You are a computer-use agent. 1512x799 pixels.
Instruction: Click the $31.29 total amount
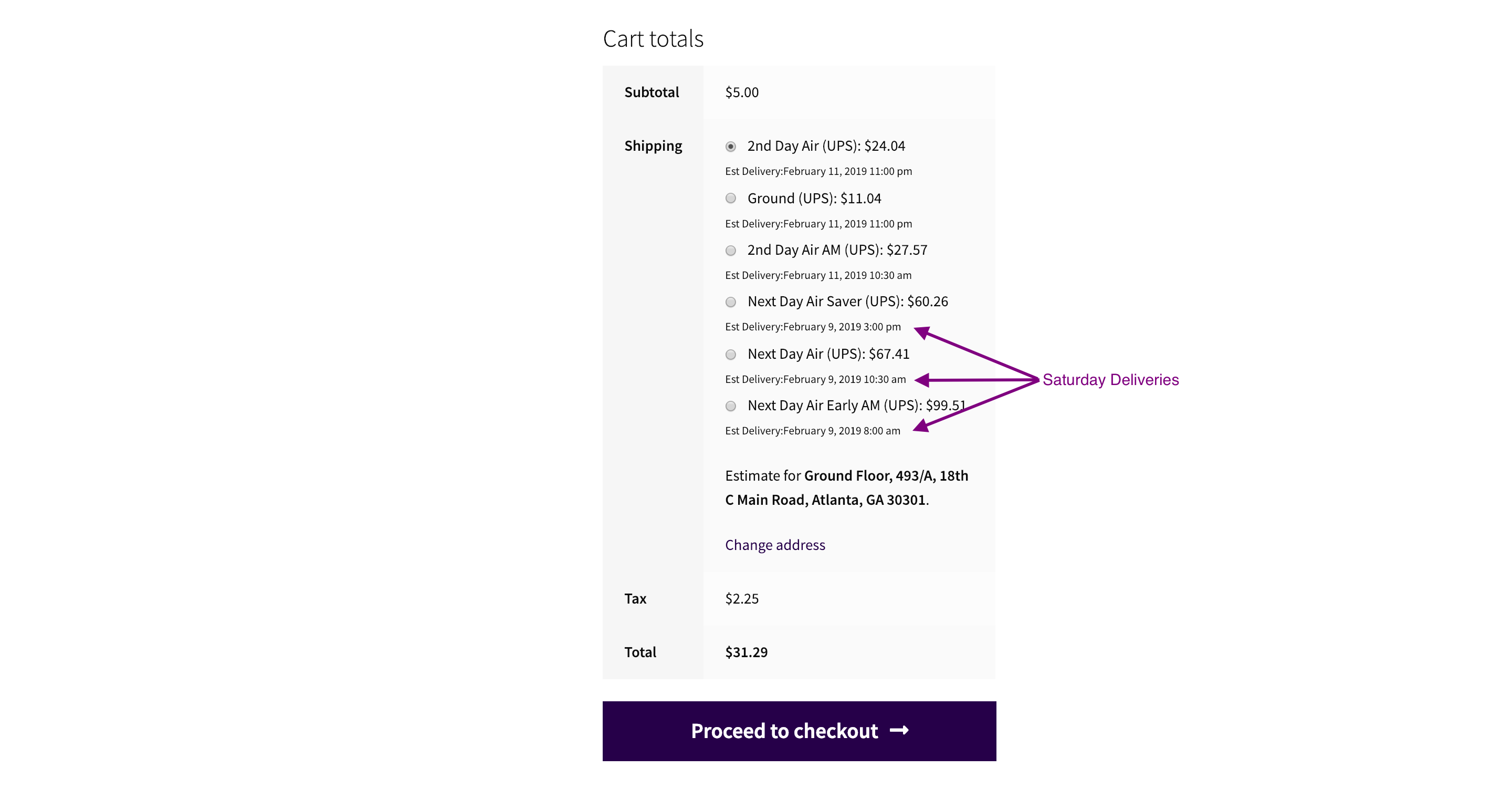[x=746, y=652]
